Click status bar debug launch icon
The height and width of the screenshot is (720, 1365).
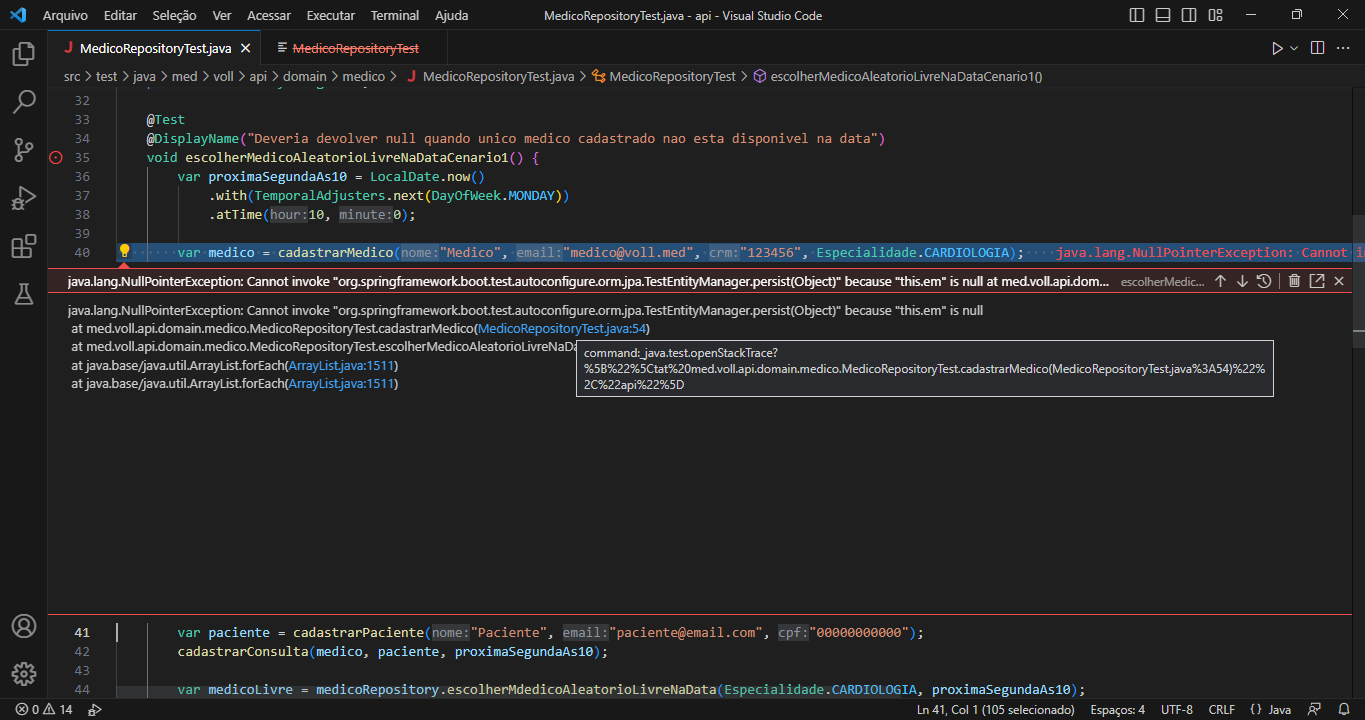pos(95,710)
